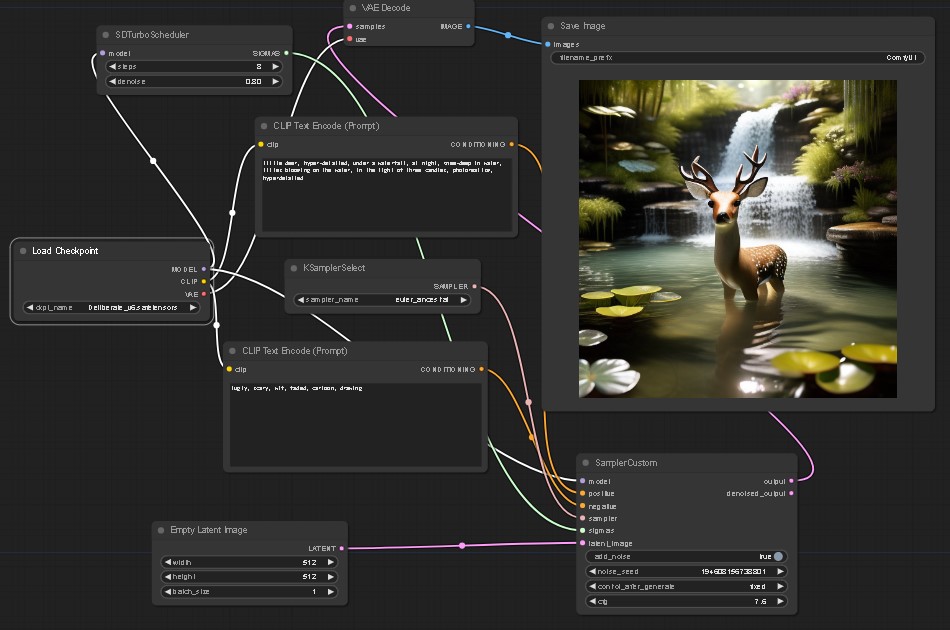Open the control_after_generate dropdown
Image resolution: width=950 pixels, height=630 pixels.
click(686, 586)
